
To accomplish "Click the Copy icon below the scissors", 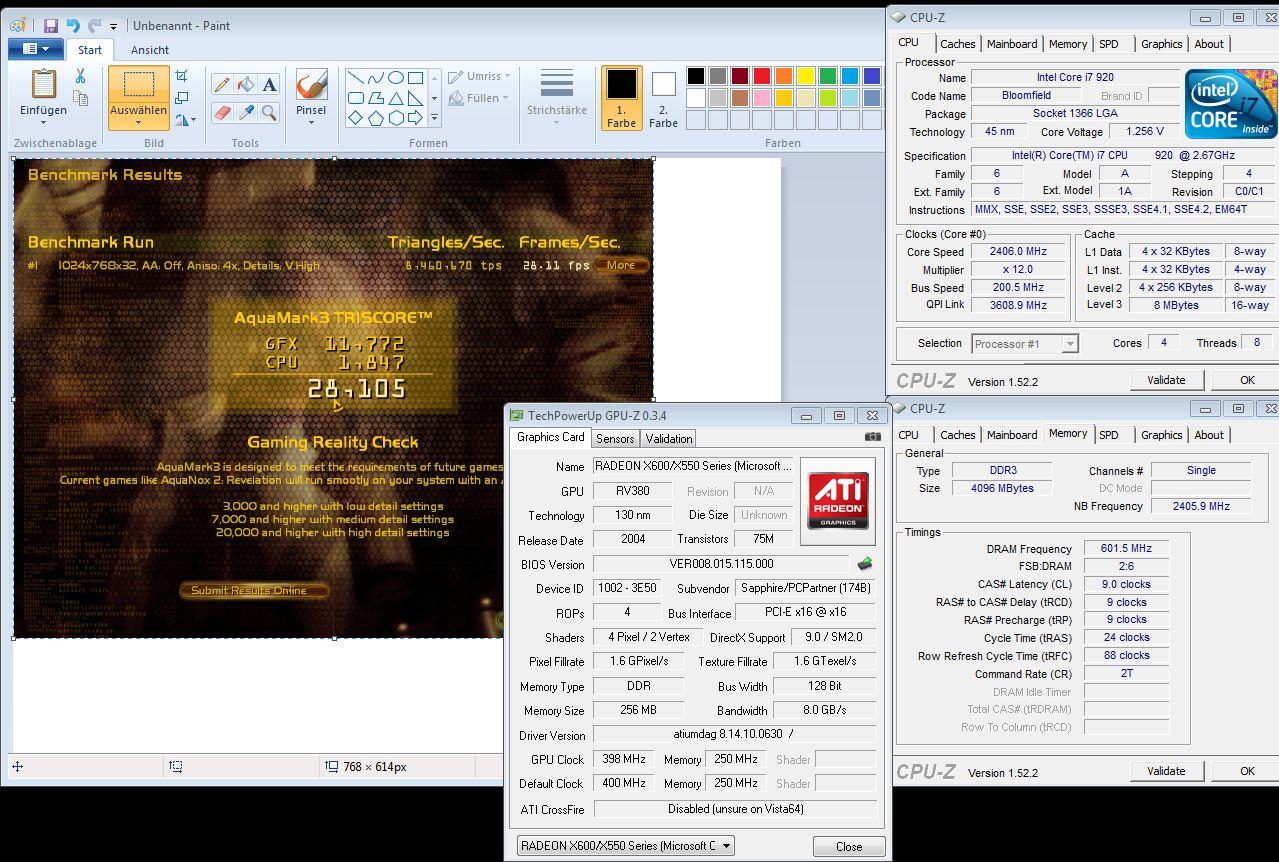I will (x=80, y=98).
